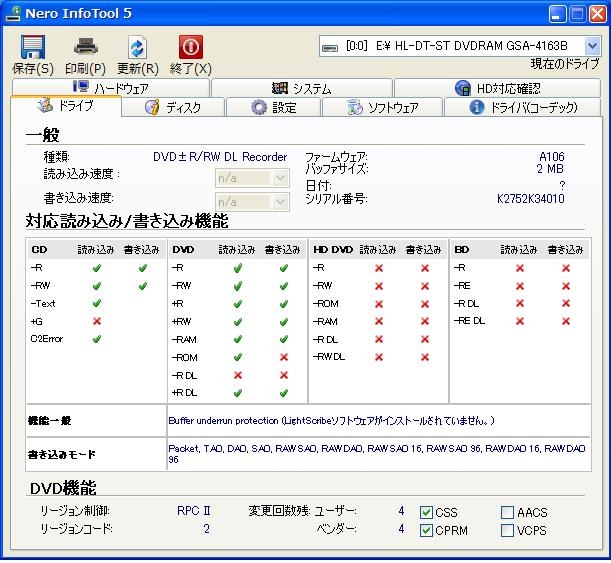Click the 印刷(P) printer icon
The image size is (611, 563).
pyautogui.click(x=85, y=47)
